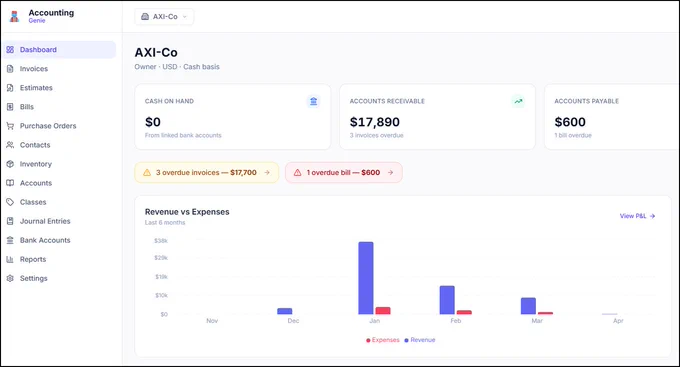The height and width of the screenshot is (367, 680).
Task: Click the Invoices document icon
Action: [10, 69]
